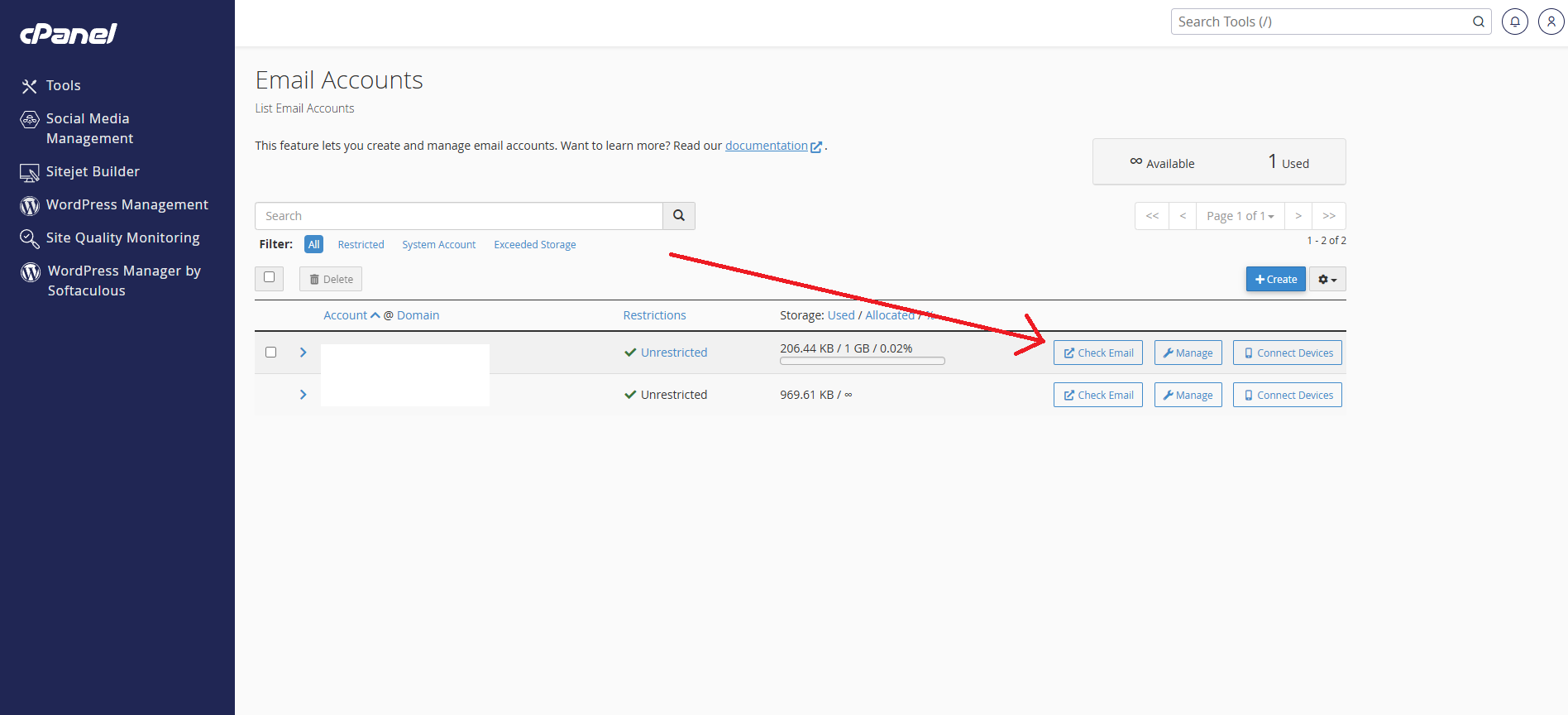Click the '1 - 2 of 2' results text
This screenshot has width=1568, height=715.
1327,241
